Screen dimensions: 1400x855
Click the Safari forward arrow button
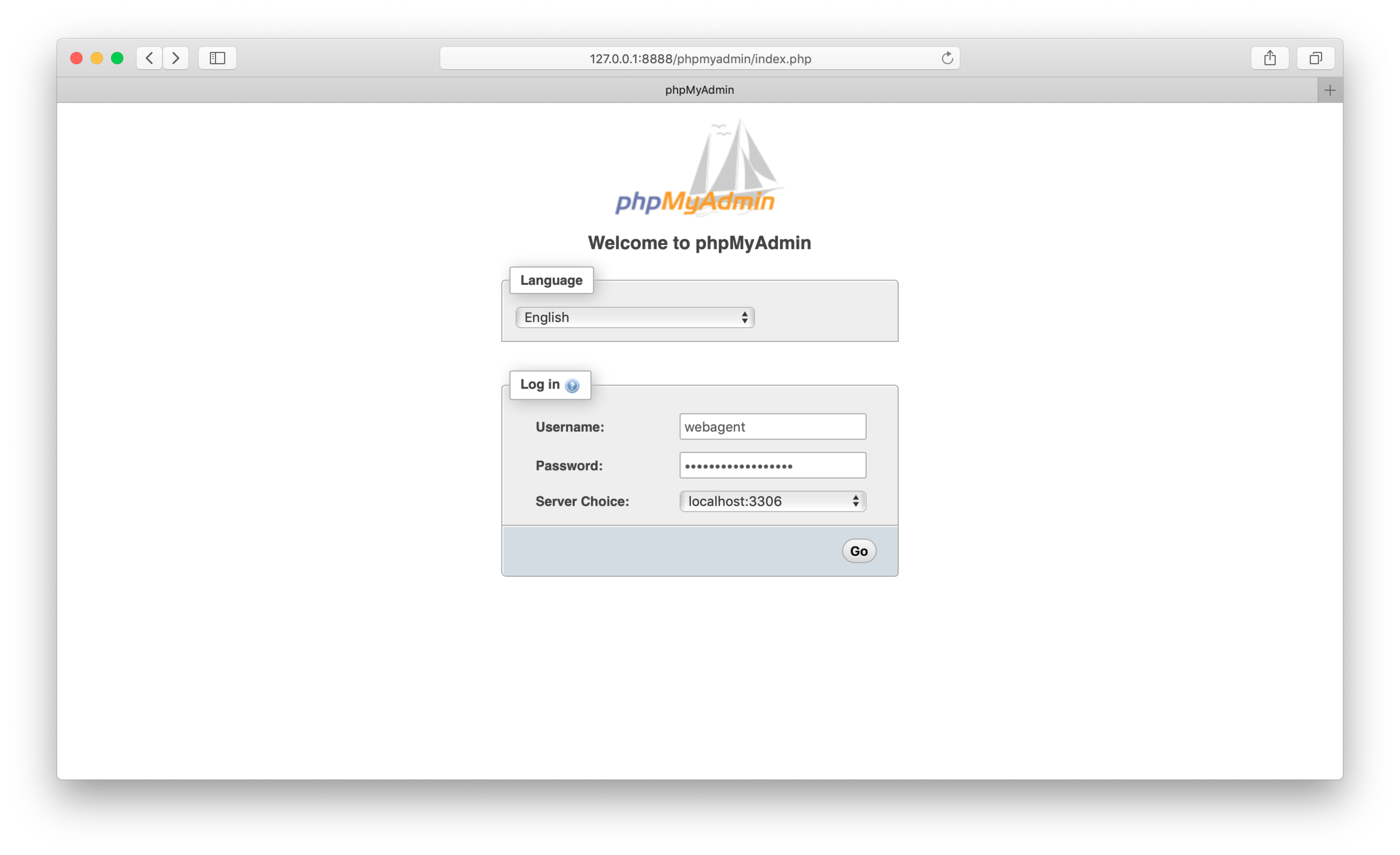(x=176, y=58)
